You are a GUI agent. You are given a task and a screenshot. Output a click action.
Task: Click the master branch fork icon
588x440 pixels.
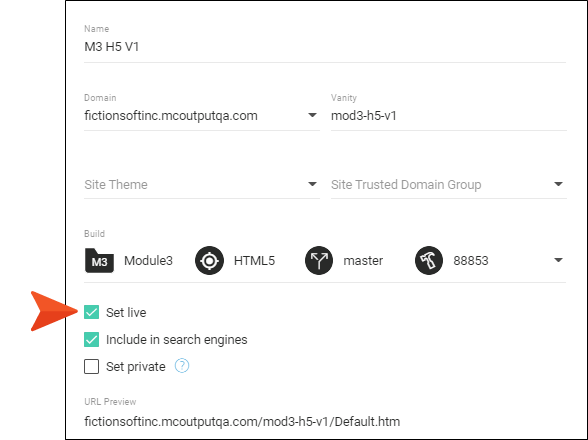pos(319,260)
